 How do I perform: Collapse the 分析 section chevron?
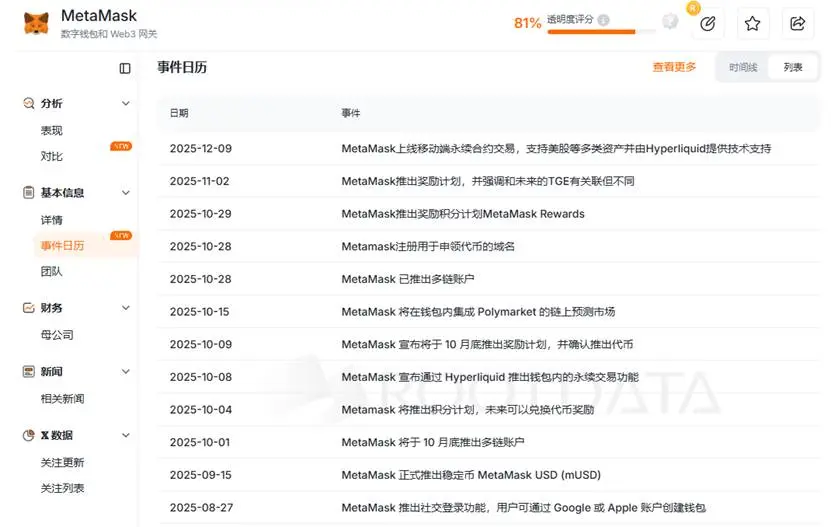click(x=126, y=104)
